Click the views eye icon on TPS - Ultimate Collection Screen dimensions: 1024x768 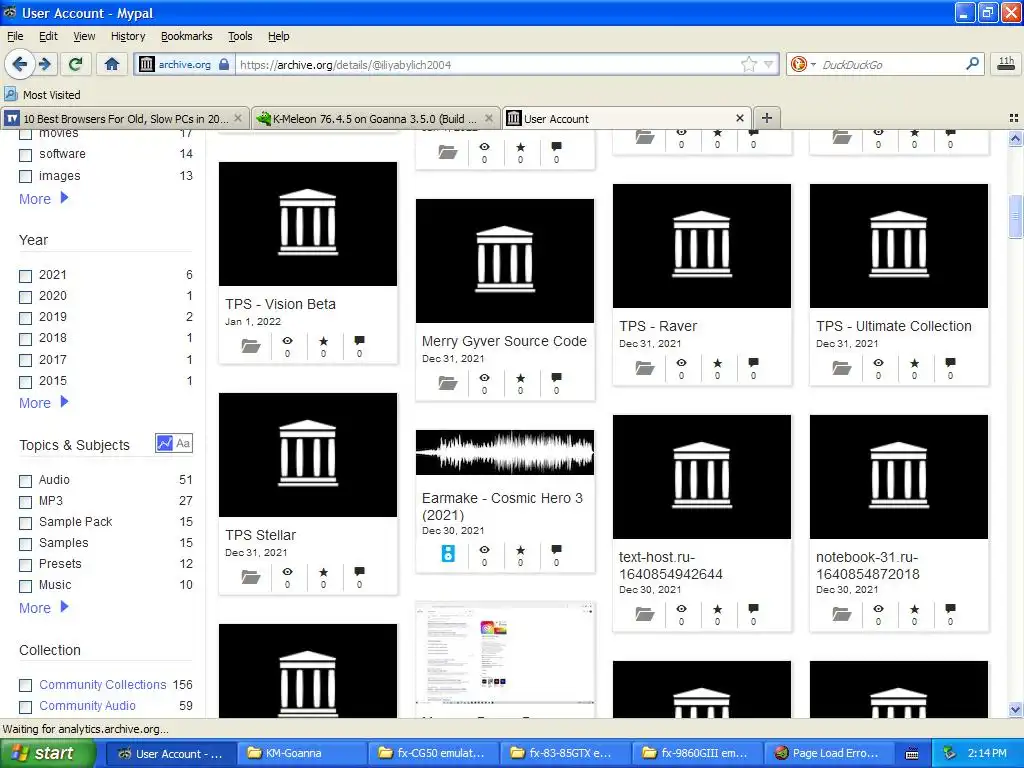tap(878, 363)
